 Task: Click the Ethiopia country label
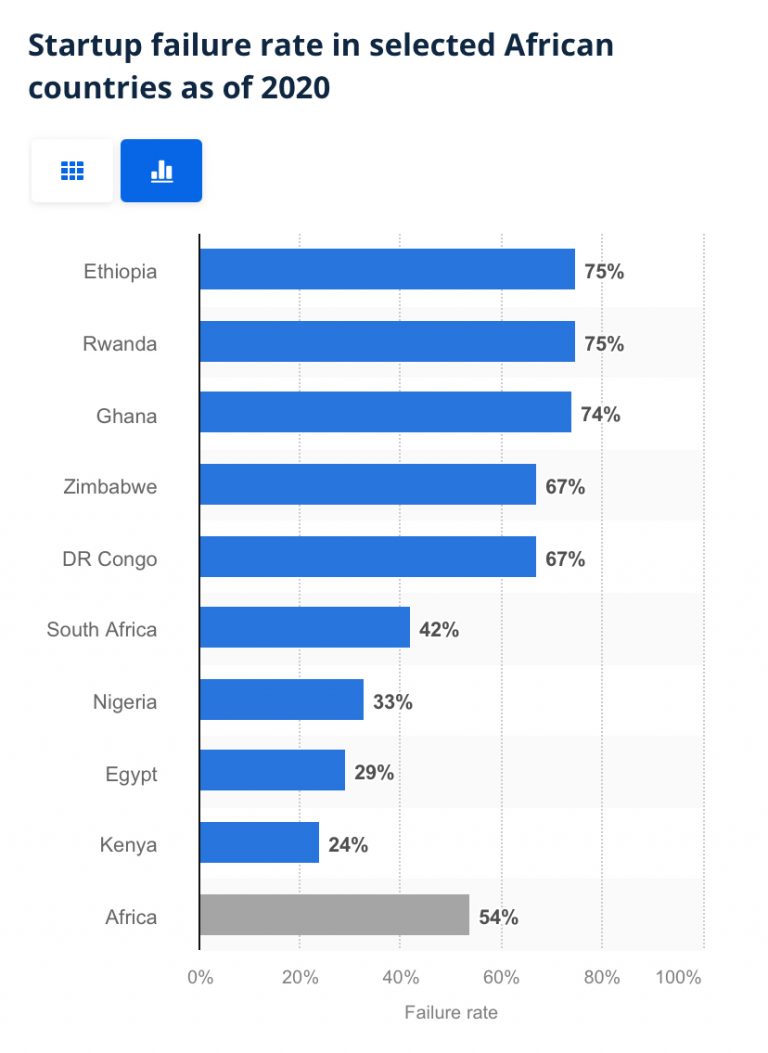pyautogui.click(x=120, y=271)
